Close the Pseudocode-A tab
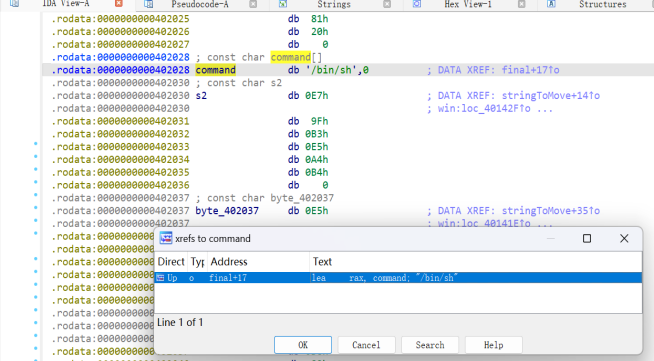This screenshot has width=654, height=361. tap(253, 4)
